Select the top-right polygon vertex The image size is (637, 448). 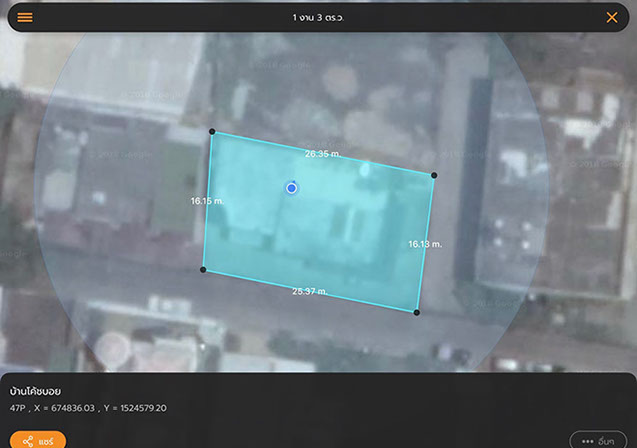(x=434, y=175)
